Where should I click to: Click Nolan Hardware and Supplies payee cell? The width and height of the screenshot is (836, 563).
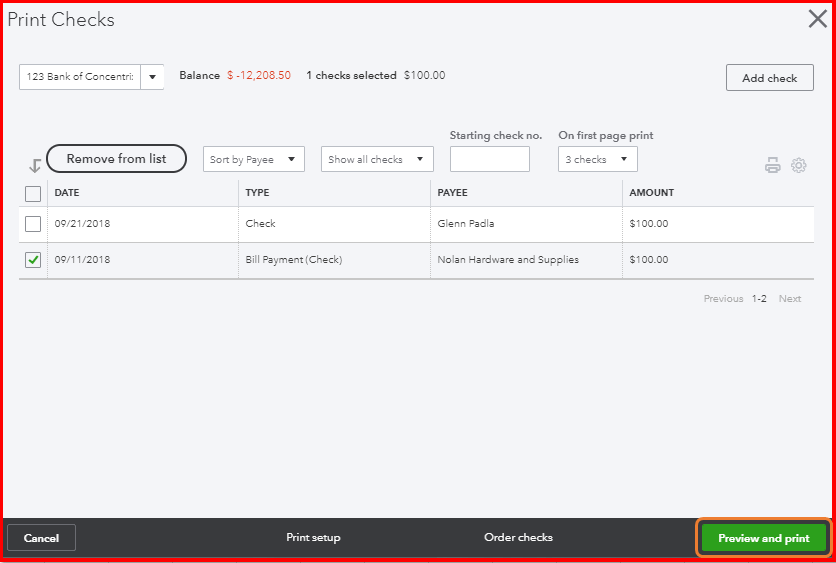coord(508,260)
